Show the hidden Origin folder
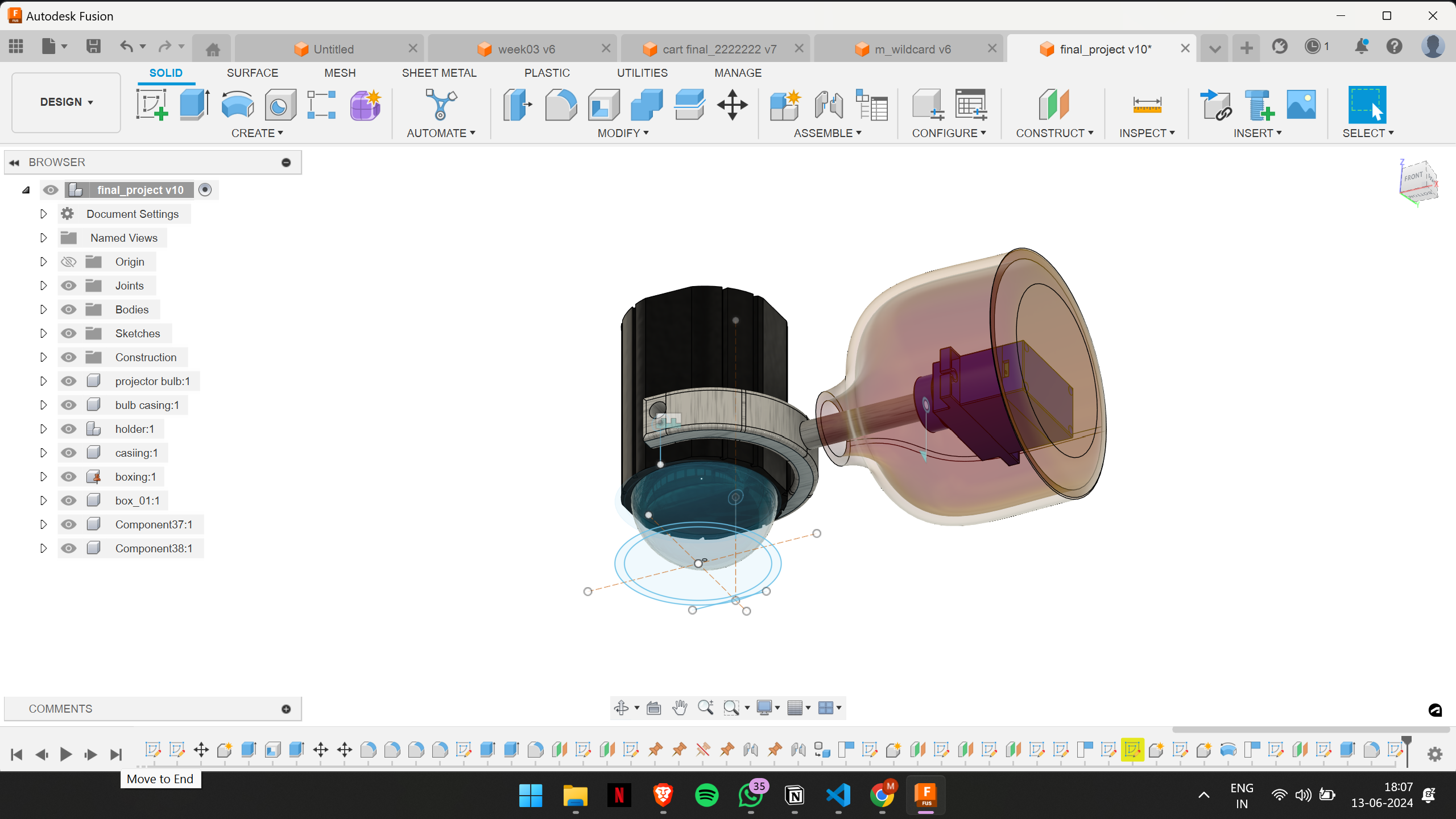The image size is (1456, 819). [69, 262]
